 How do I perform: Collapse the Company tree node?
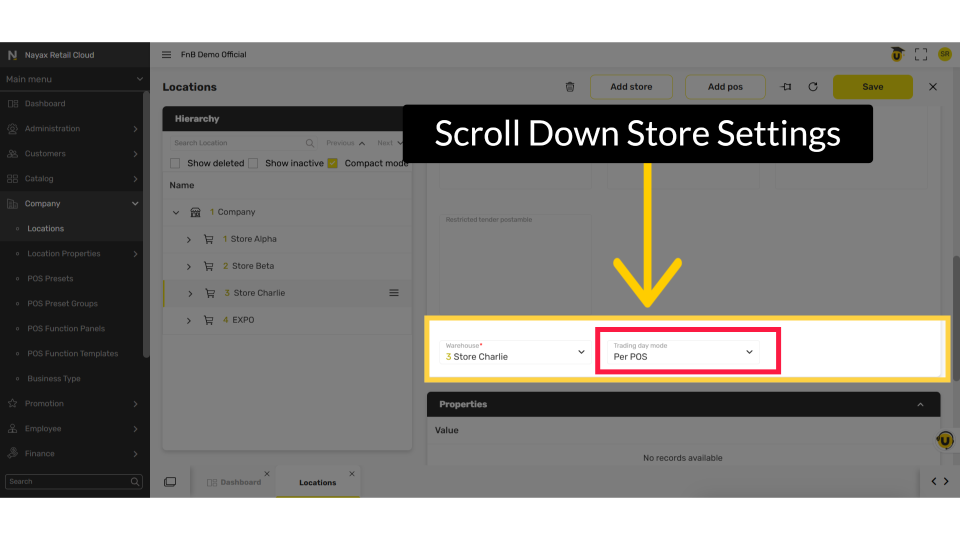point(176,212)
